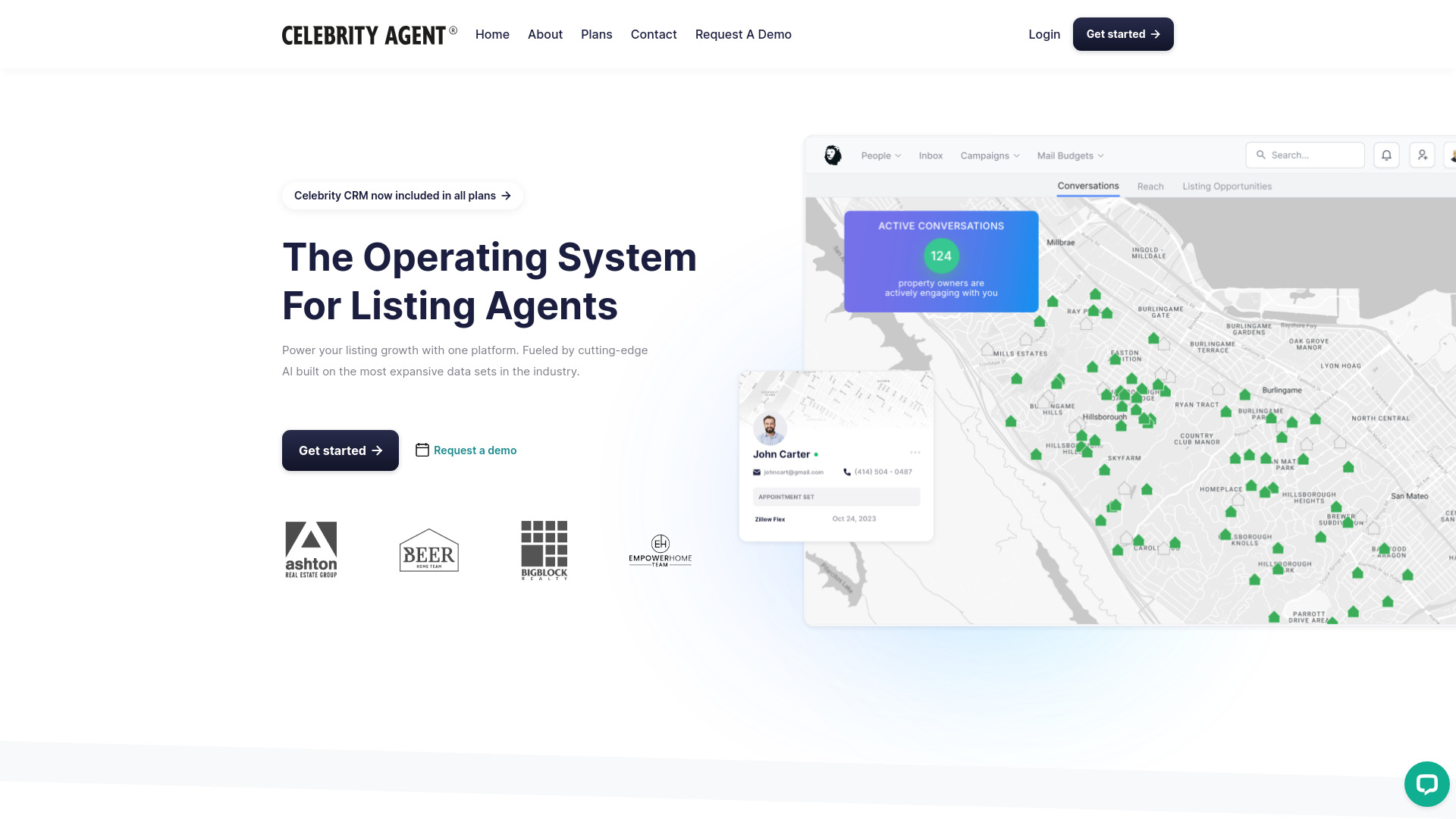1456x819 pixels.
Task: Toggle the CRM included banner link
Action: click(x=401, y=195)
